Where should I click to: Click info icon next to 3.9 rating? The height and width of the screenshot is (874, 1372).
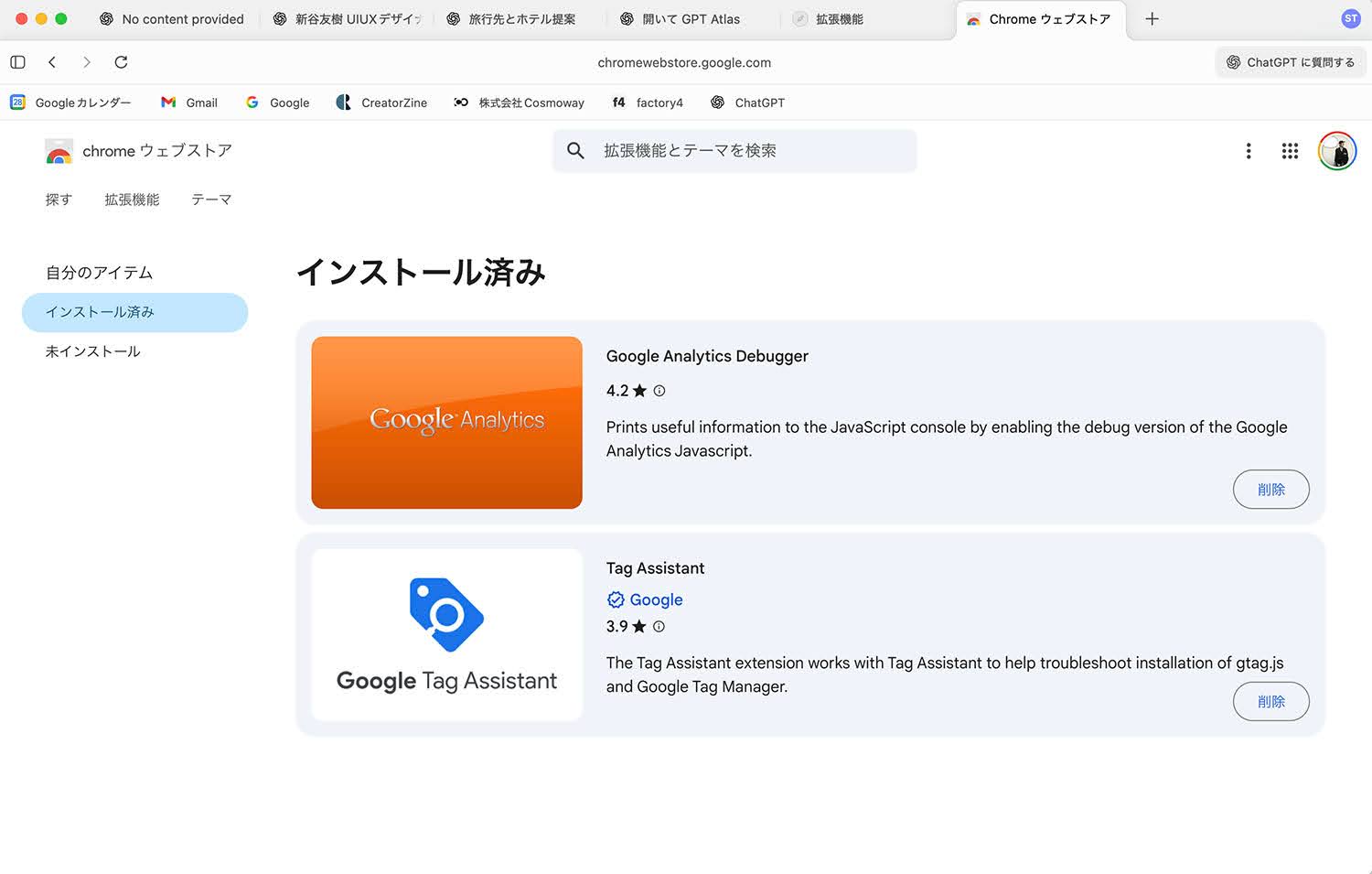click(659, 627)
